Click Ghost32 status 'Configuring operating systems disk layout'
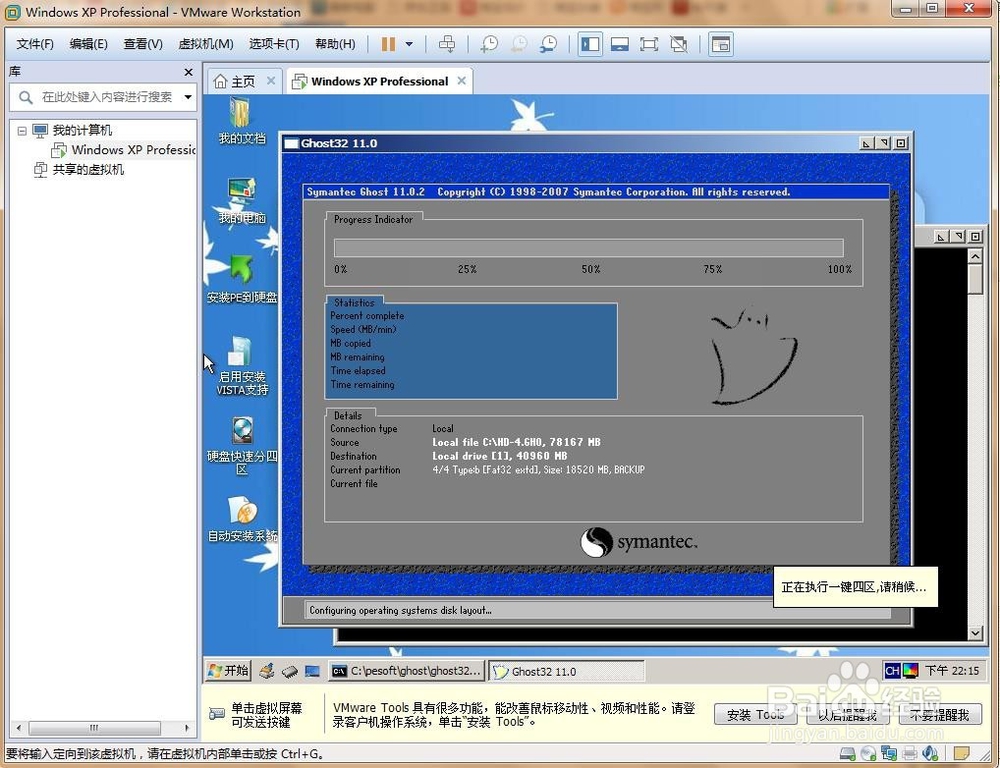This screenshot has height=768, width=1000. coord(401,610)
